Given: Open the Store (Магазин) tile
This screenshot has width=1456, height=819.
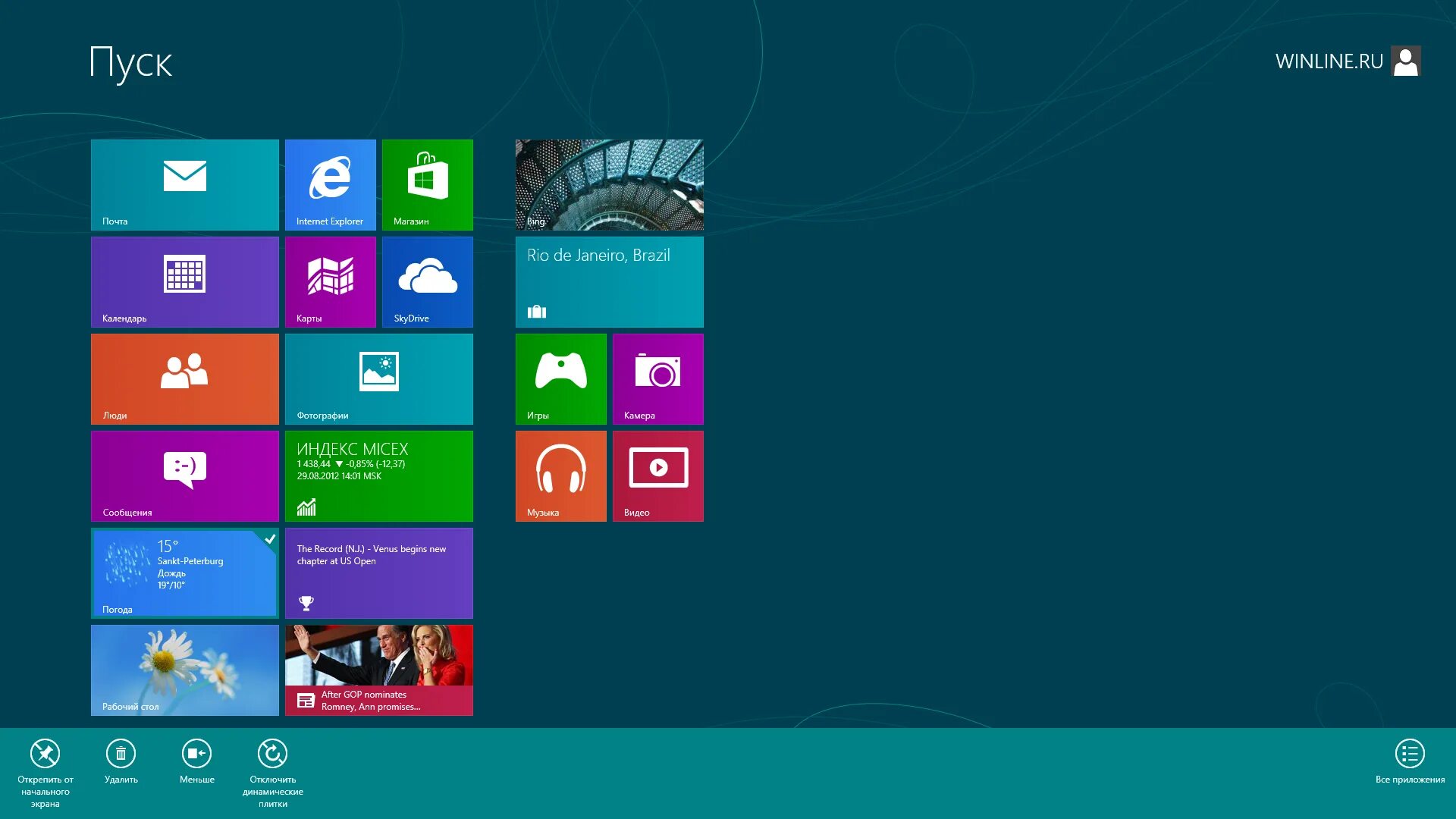Looking at the screenshot, I should tap(427, 184).
